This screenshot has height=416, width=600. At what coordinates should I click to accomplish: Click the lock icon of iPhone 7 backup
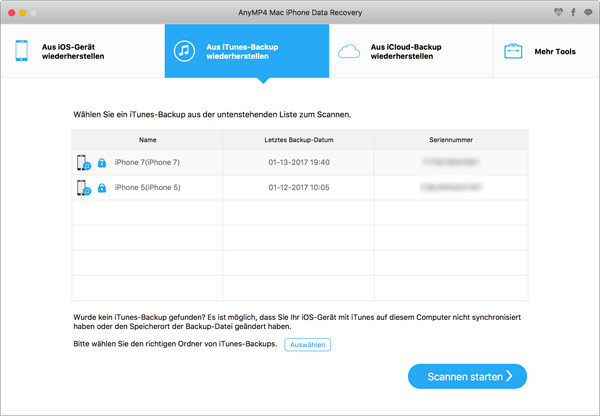click(x=102, y=163)
